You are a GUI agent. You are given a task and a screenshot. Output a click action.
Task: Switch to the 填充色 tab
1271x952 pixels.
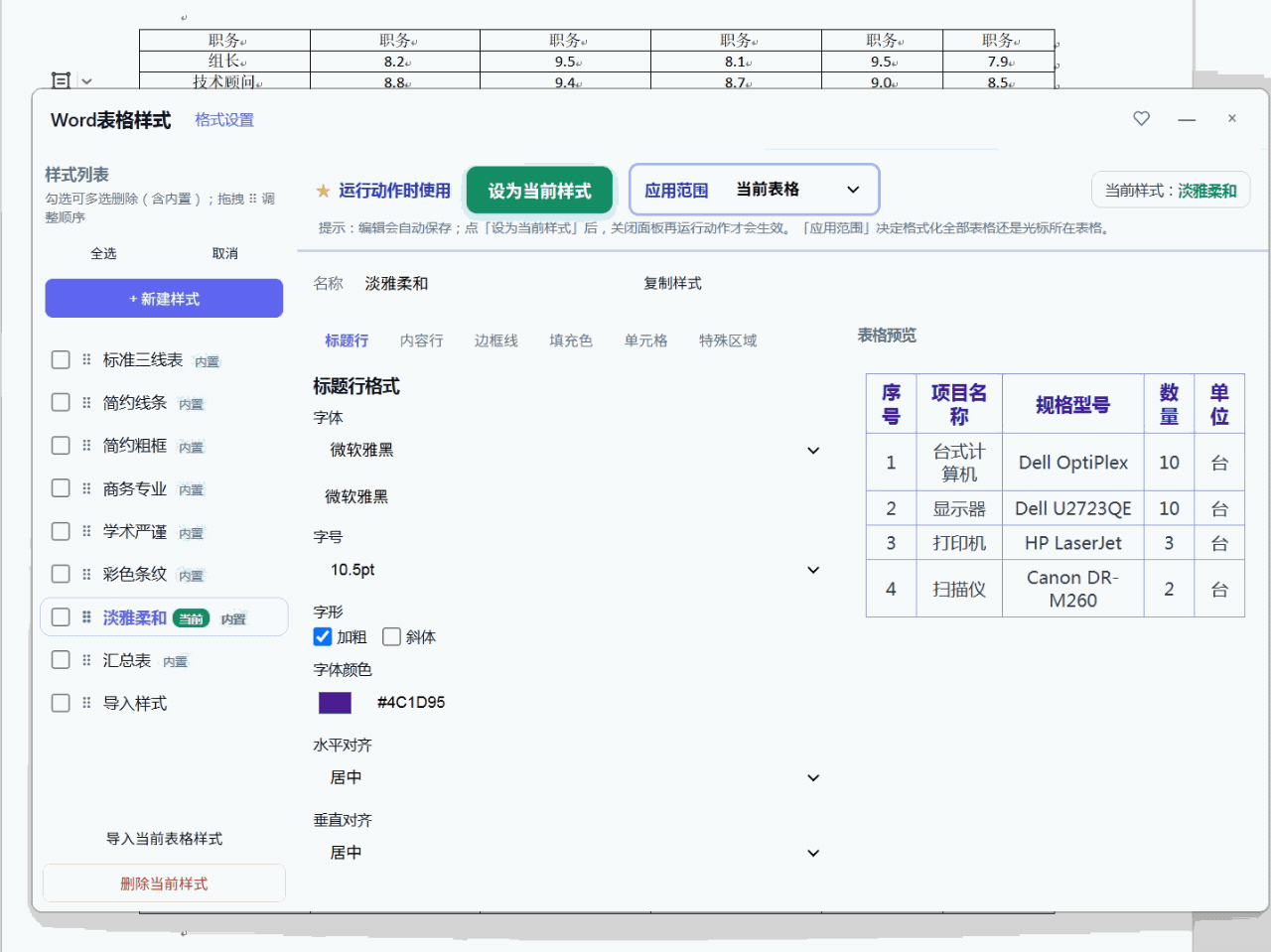[x=571, y=340]
